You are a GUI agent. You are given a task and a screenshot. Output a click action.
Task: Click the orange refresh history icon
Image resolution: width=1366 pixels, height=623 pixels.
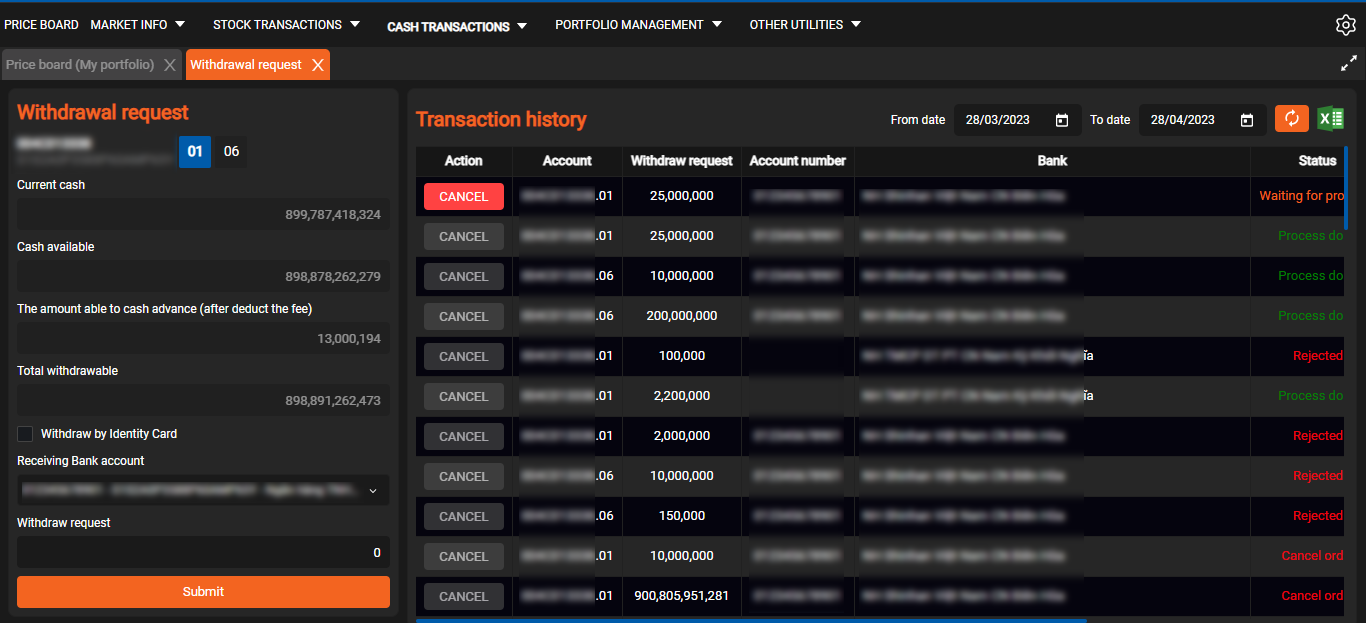click(1291, 119)
